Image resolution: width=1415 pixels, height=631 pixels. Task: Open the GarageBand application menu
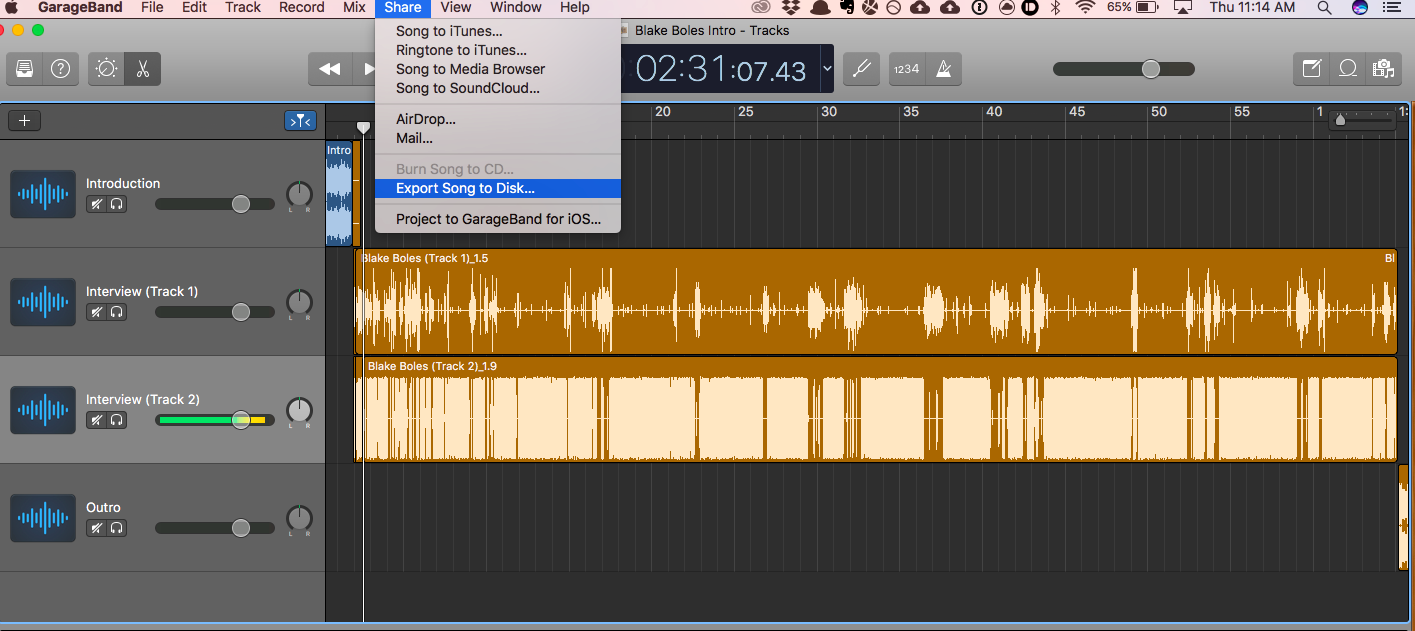click(x=80, y=8)
